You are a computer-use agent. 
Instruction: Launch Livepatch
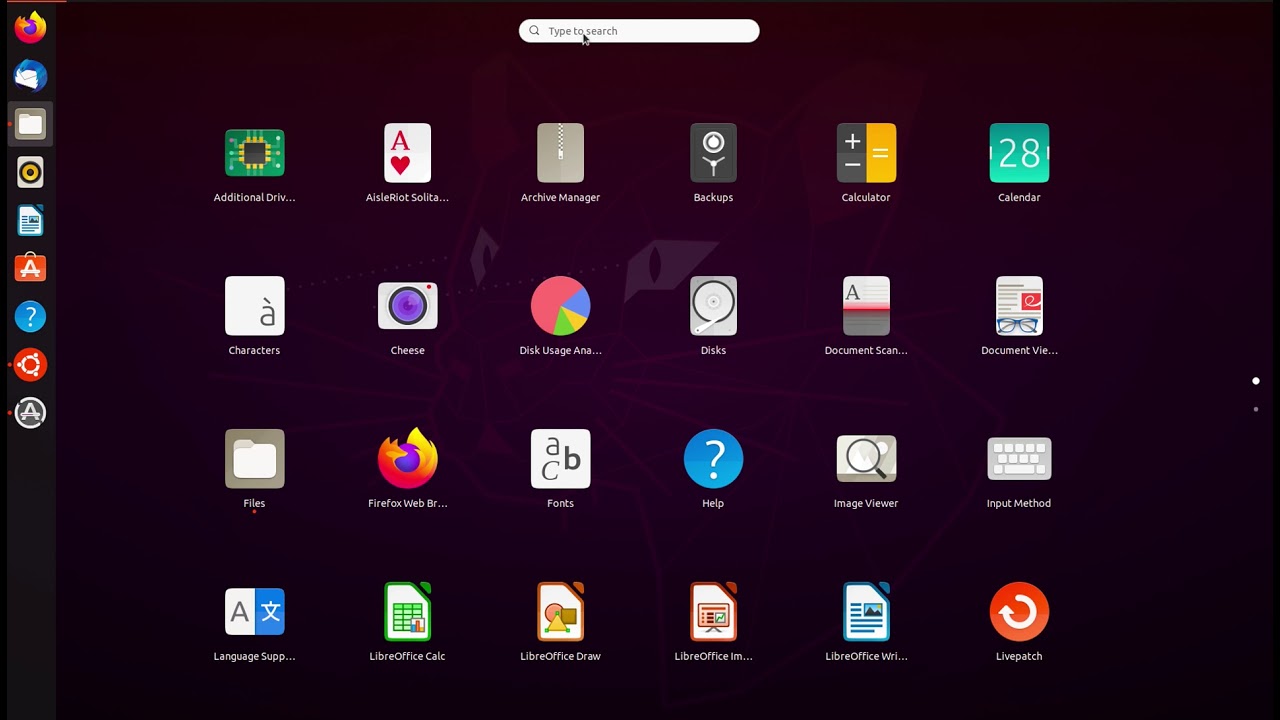[1019, 613]
